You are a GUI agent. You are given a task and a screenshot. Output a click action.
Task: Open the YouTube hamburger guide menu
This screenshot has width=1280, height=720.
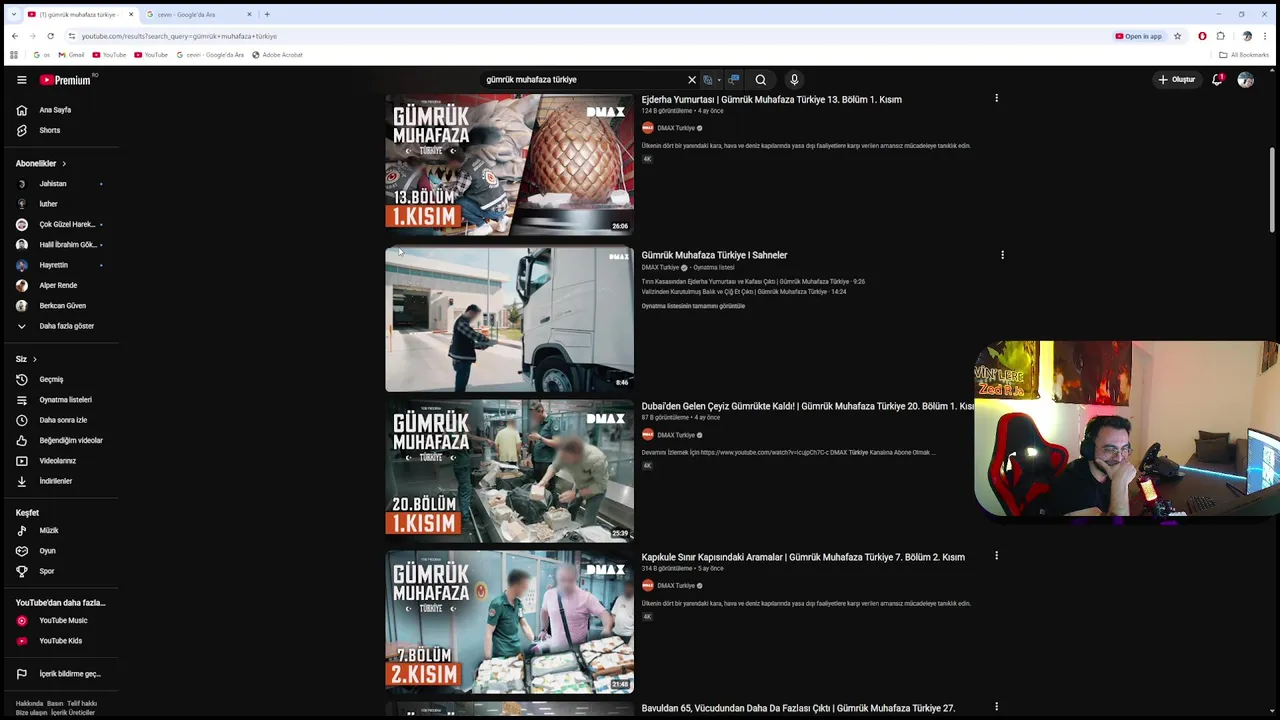click(x=21, y=80)
